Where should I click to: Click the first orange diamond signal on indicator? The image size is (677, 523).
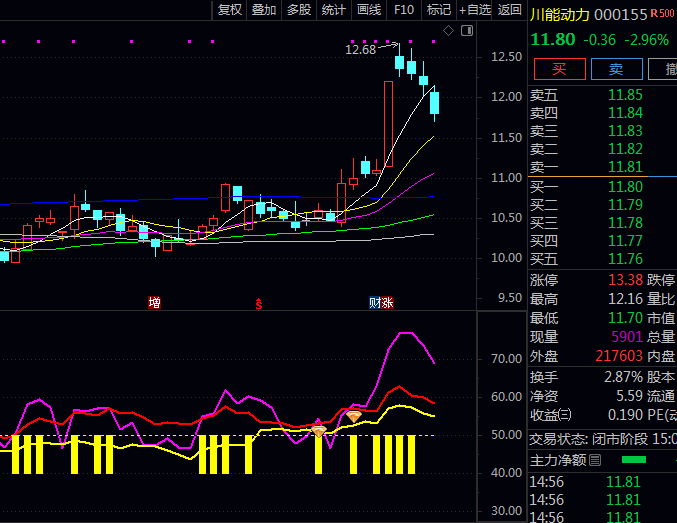click(x=319, y=430)
